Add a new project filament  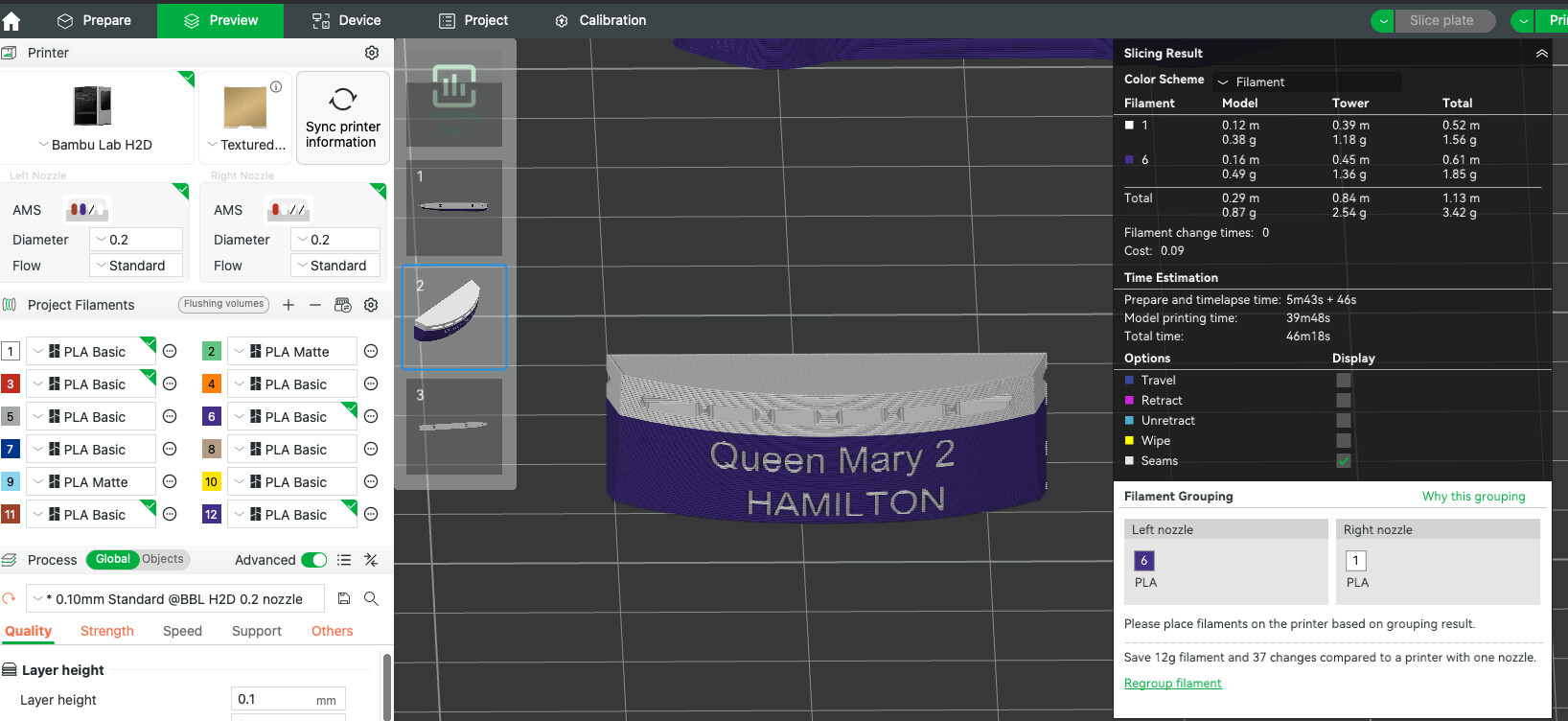(x=288, y=305)
